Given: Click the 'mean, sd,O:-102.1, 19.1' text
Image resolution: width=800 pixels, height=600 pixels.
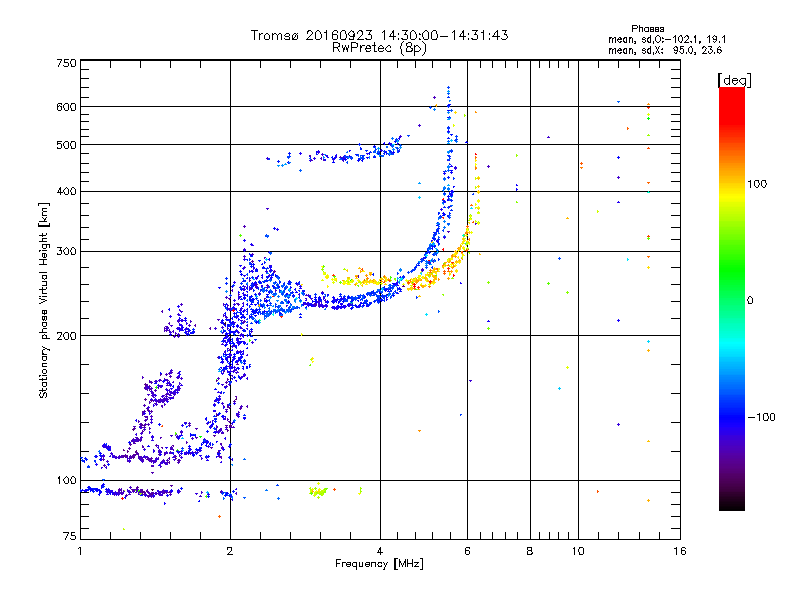Looking at the screenshot, I should [667, 39].
